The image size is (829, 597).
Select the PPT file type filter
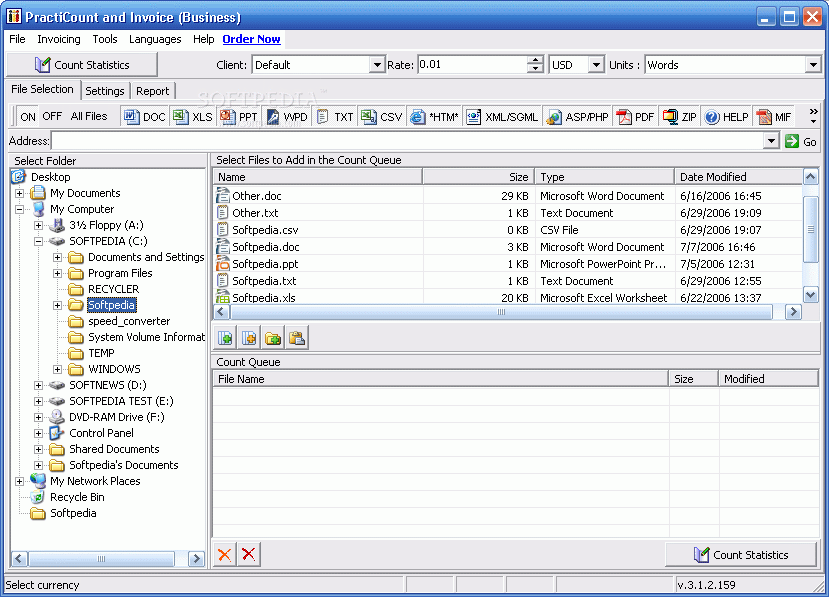238,117
